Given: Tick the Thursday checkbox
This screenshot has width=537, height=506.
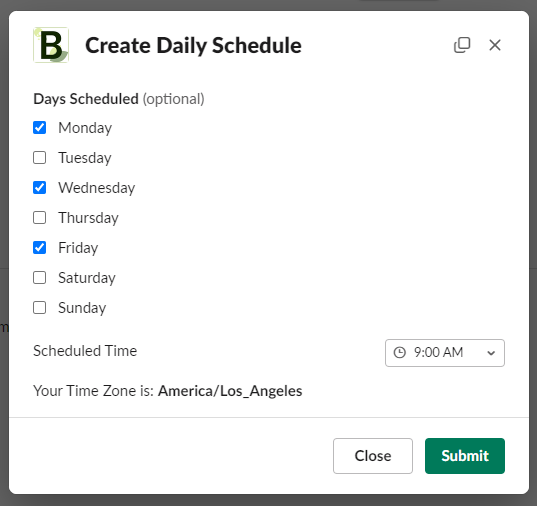Looking at the screenshot, I should 39,218.
